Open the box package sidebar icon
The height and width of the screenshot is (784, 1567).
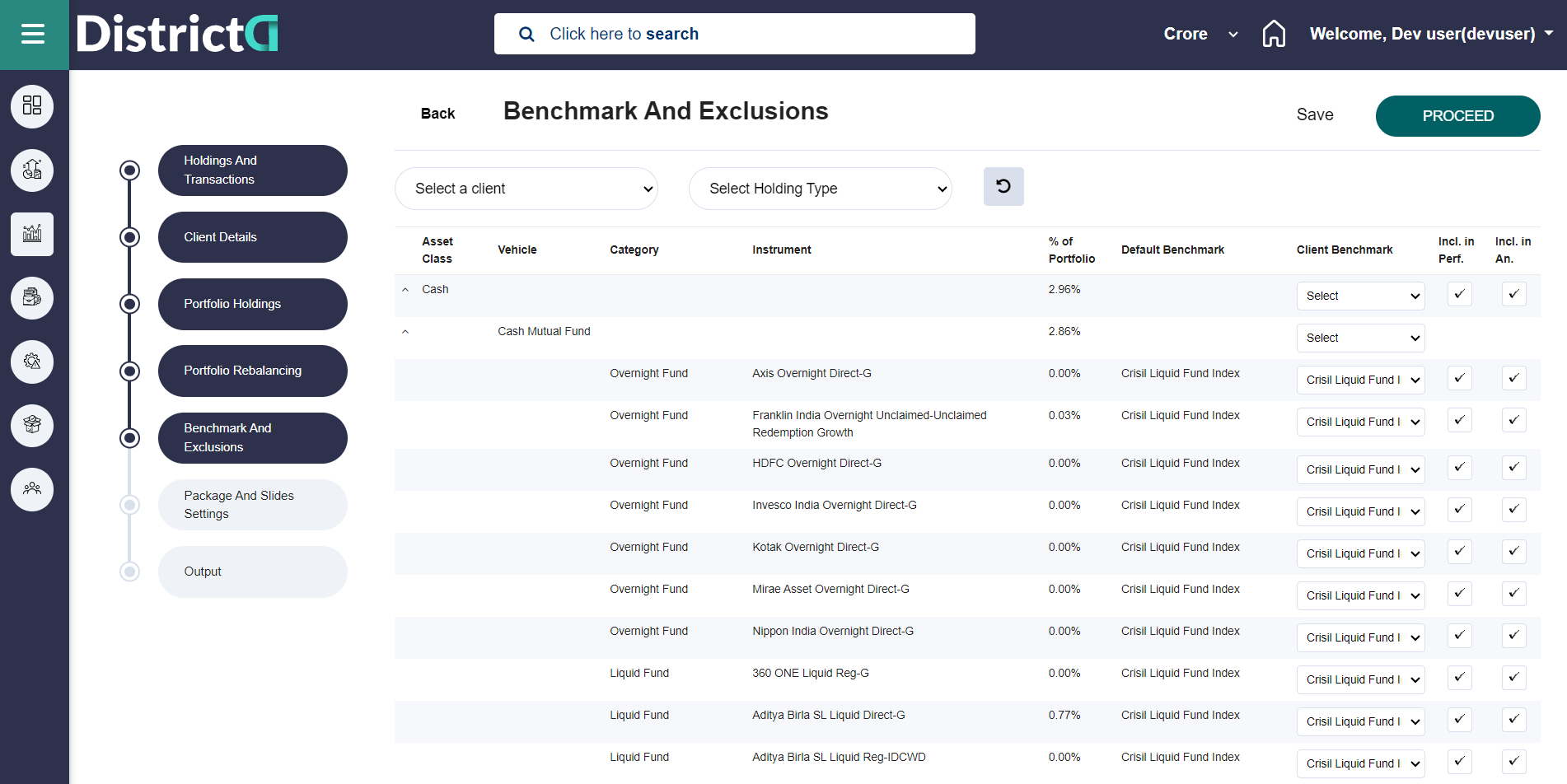32,425
